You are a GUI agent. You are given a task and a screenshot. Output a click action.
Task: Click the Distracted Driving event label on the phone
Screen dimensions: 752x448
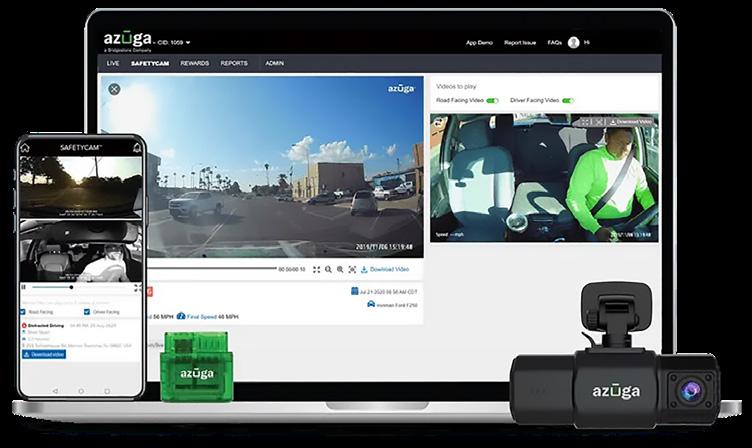[x=46, y=325]
